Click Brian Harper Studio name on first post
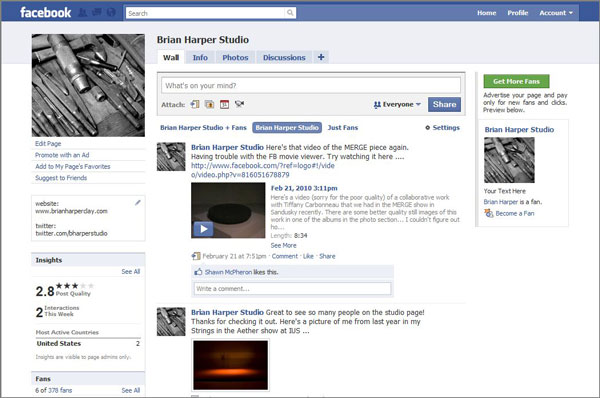The width and height of the screenshot is (600, 398). tap(227, 147)
